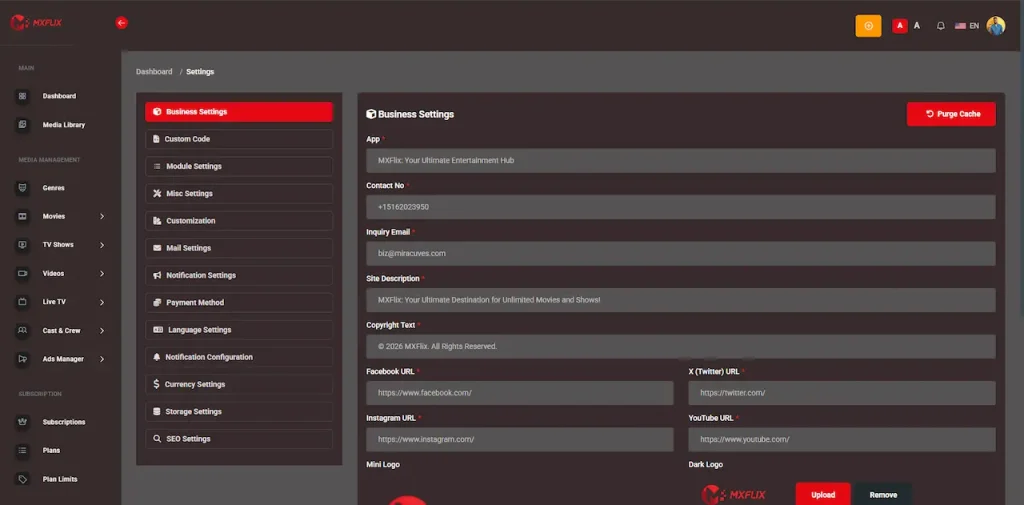Collapse sidebar with red back arrow
The width and height of the screenshot is (1024, 505).
[121, 23]
